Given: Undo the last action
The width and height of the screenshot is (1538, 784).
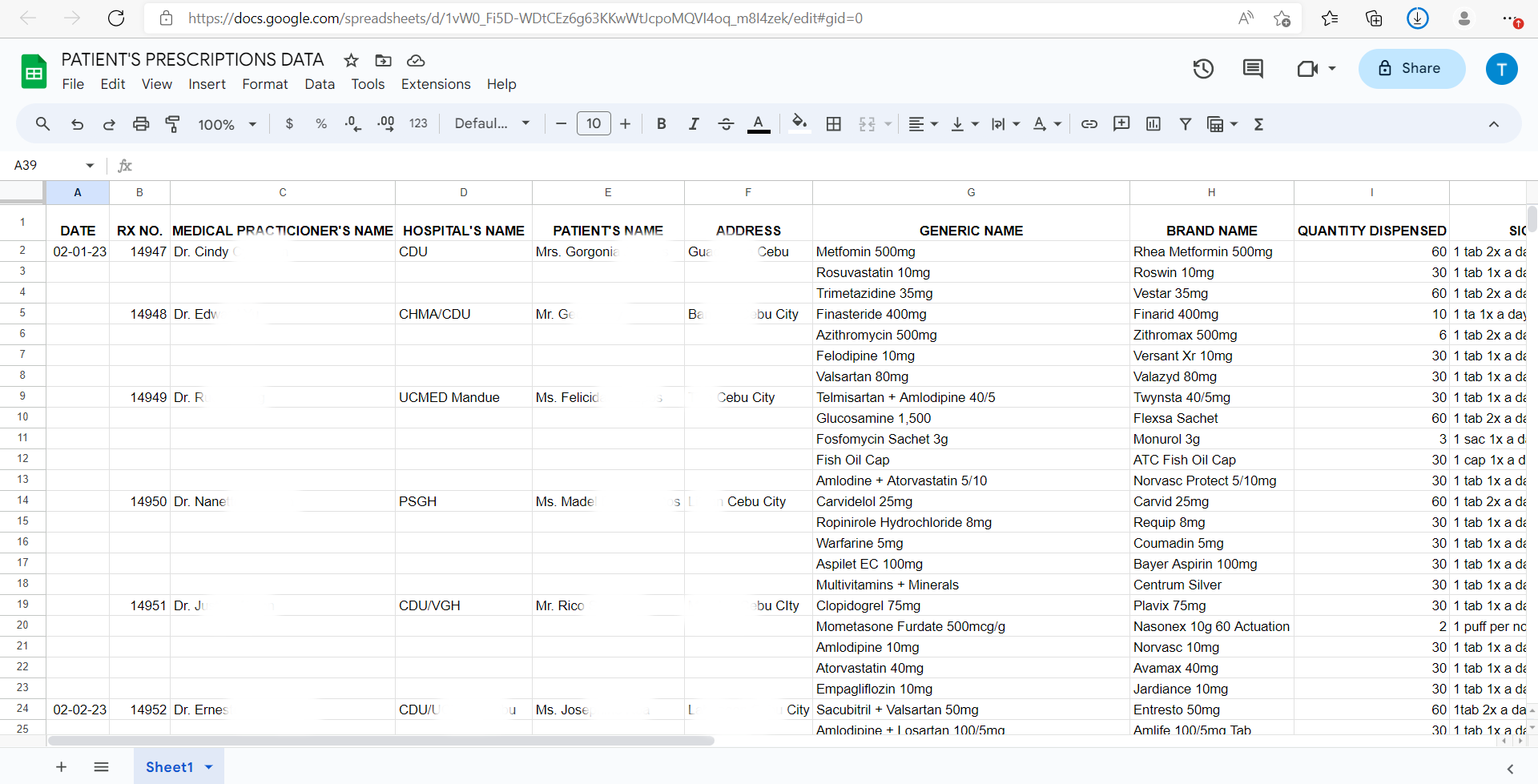Looking at the screenshot, I should pos(77,124).
